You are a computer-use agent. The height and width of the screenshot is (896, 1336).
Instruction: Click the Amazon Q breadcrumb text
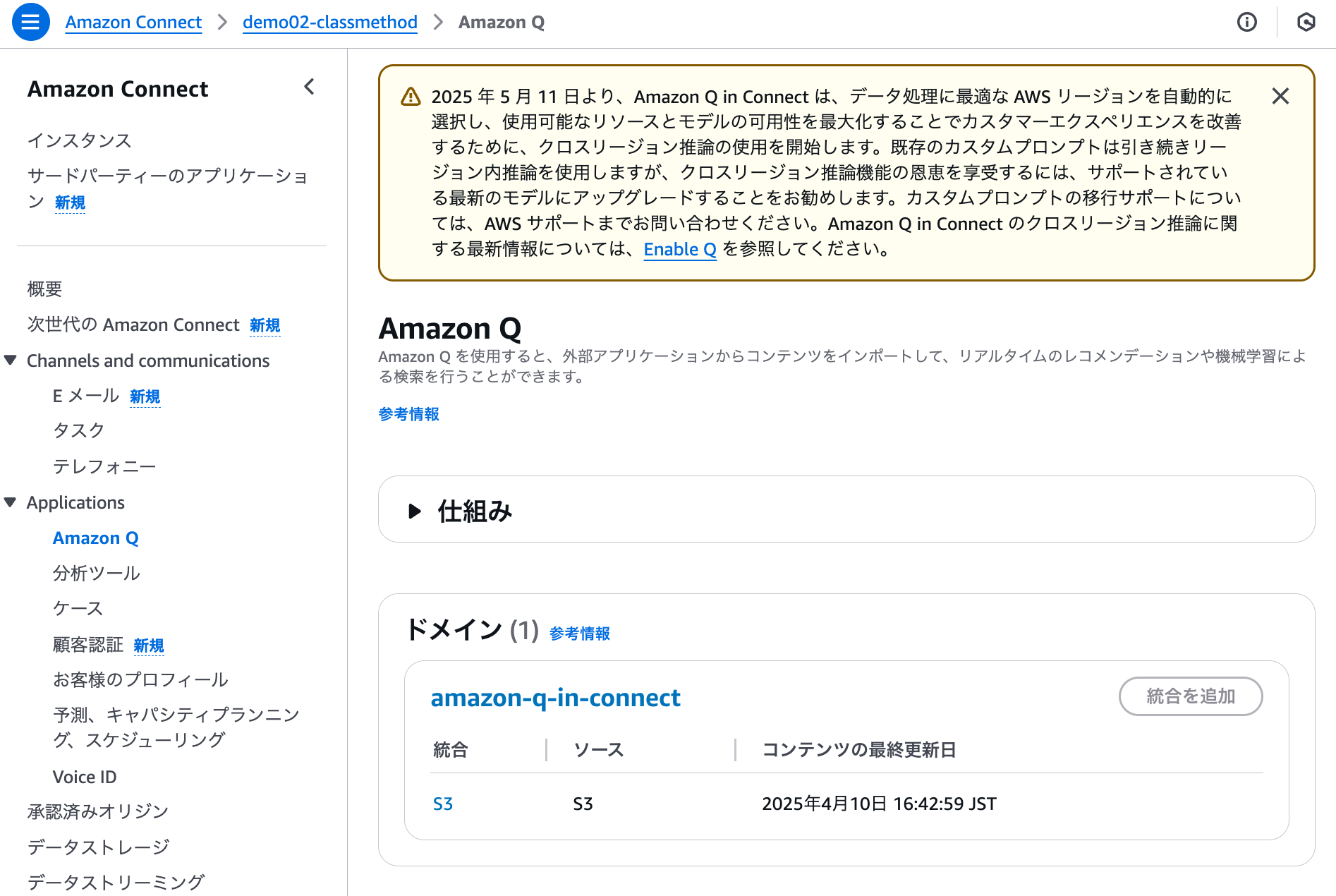pos(501,22)
